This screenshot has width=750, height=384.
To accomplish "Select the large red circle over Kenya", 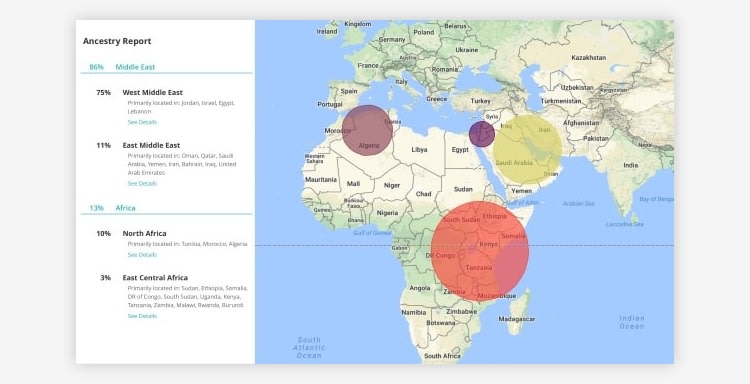I will click(480, 252).
